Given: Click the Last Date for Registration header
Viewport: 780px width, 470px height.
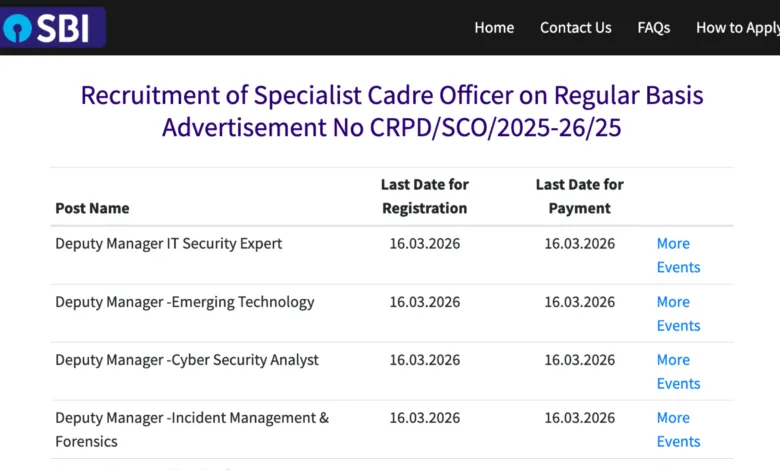Looking at the screenshot, I should coord(424,196).
